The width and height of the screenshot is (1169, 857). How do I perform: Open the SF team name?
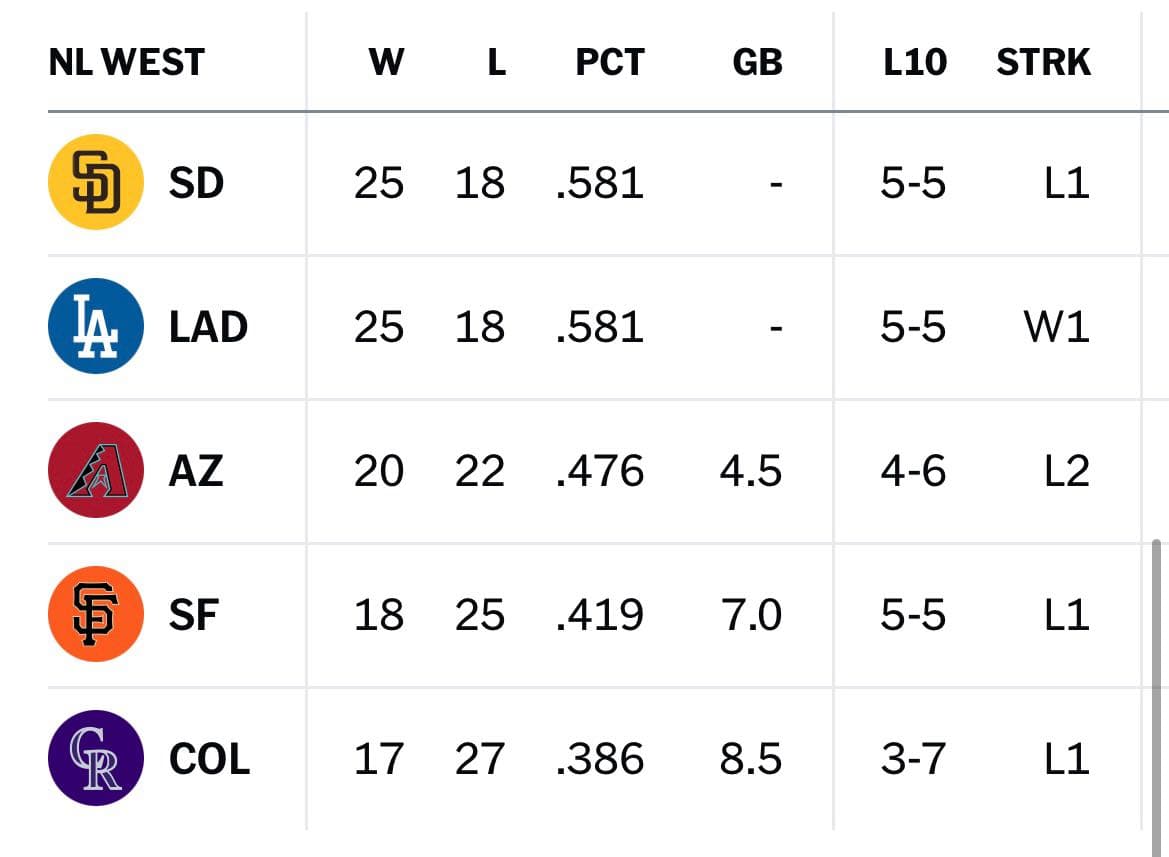[x=193, y=615]
